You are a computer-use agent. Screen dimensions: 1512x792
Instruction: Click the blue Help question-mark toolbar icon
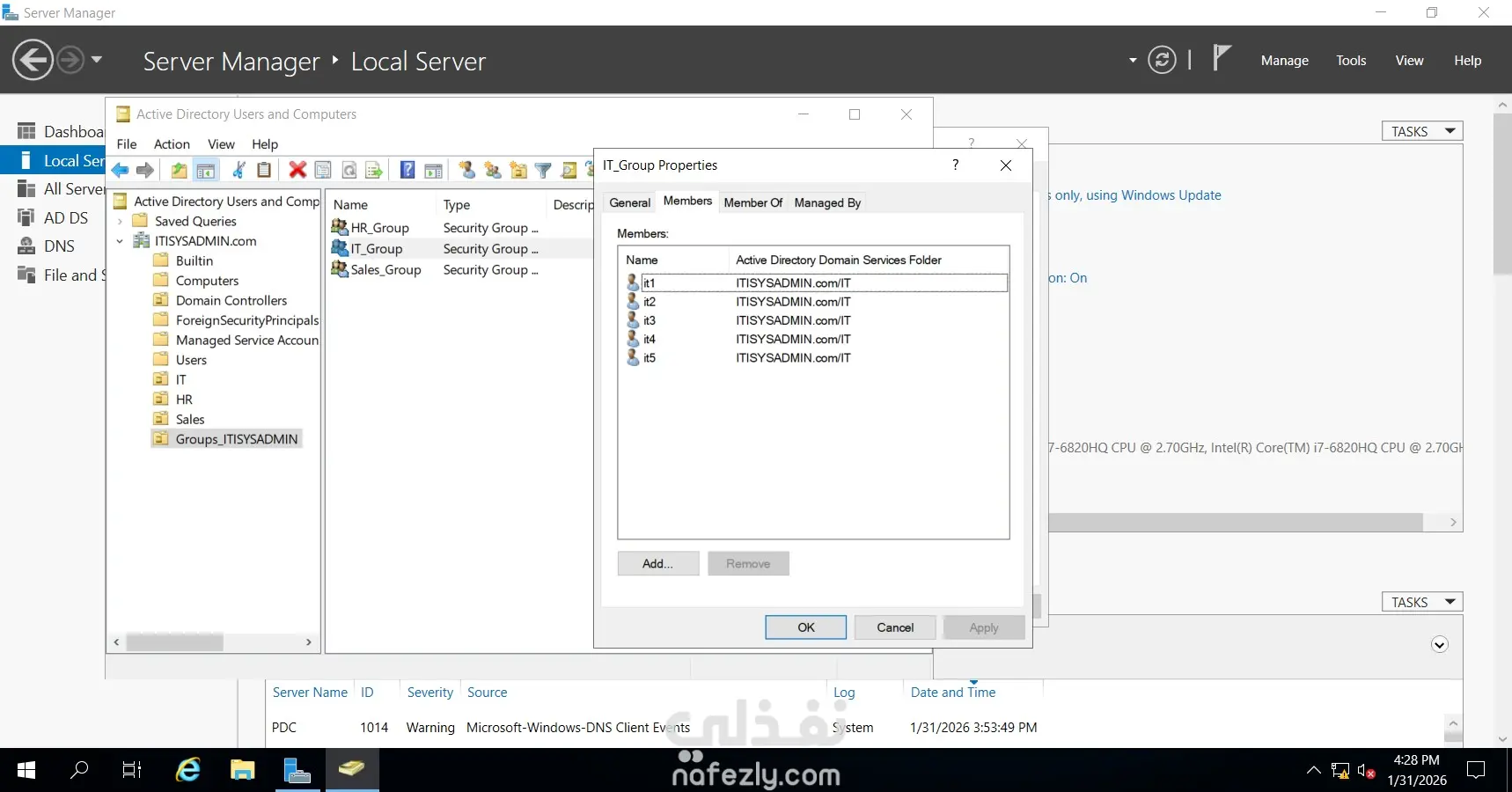tap(407, 171)
